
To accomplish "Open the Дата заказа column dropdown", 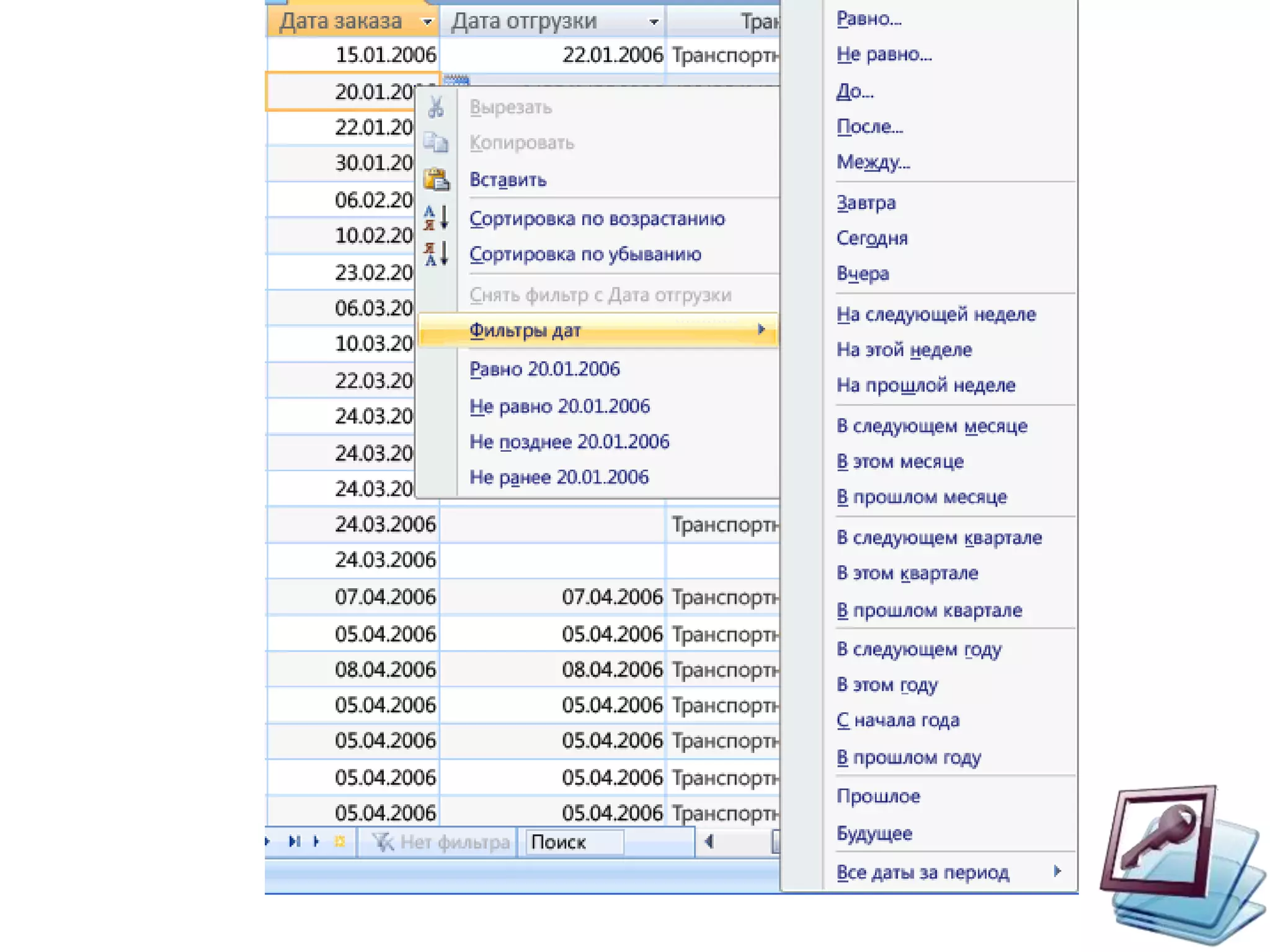I will coord(427,22).
